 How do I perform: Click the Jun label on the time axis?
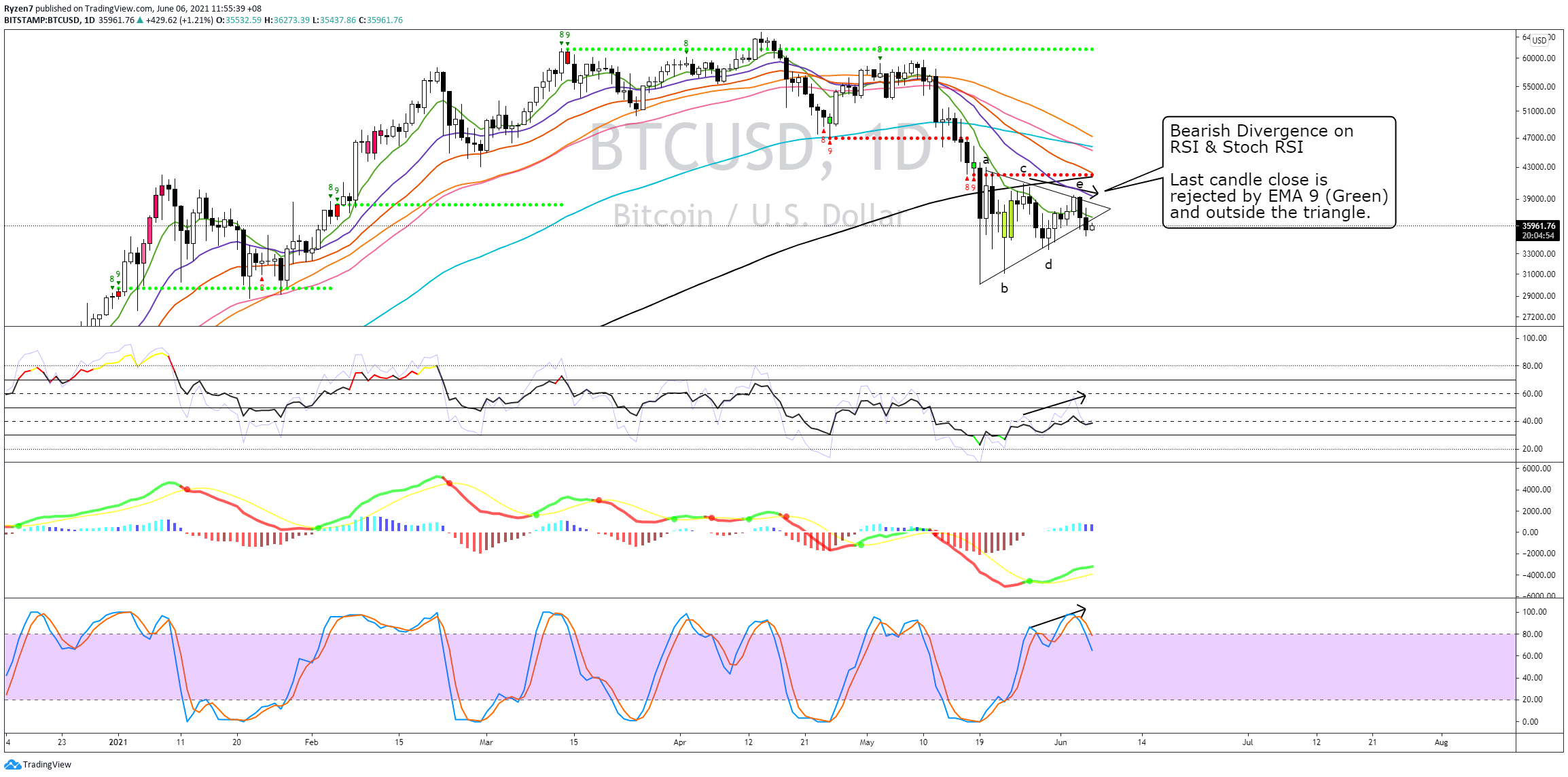point(1061,742)
